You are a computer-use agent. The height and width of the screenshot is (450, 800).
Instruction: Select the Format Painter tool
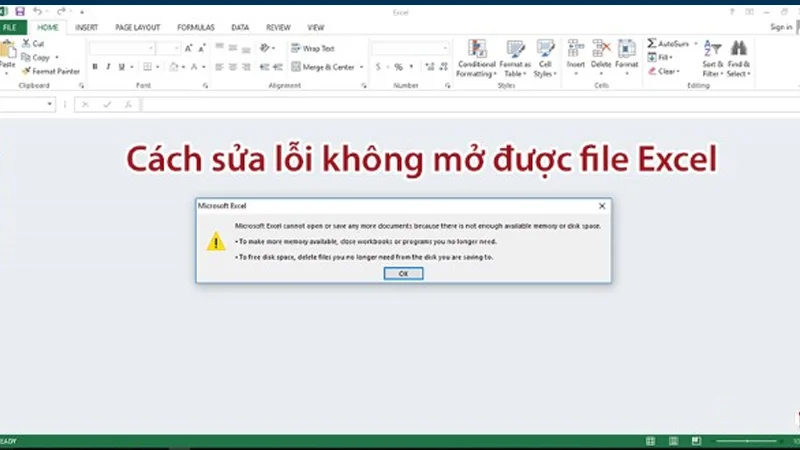(x=51, y=71)
